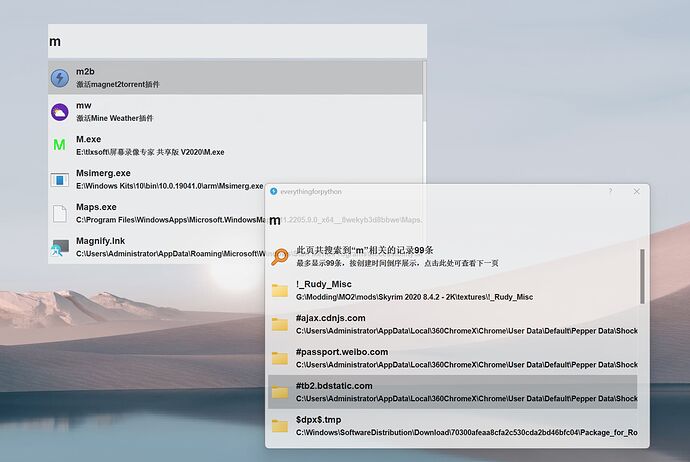Close the everythingforpython window
This screenshot has height=462, width=690.
tap(637, 191)
